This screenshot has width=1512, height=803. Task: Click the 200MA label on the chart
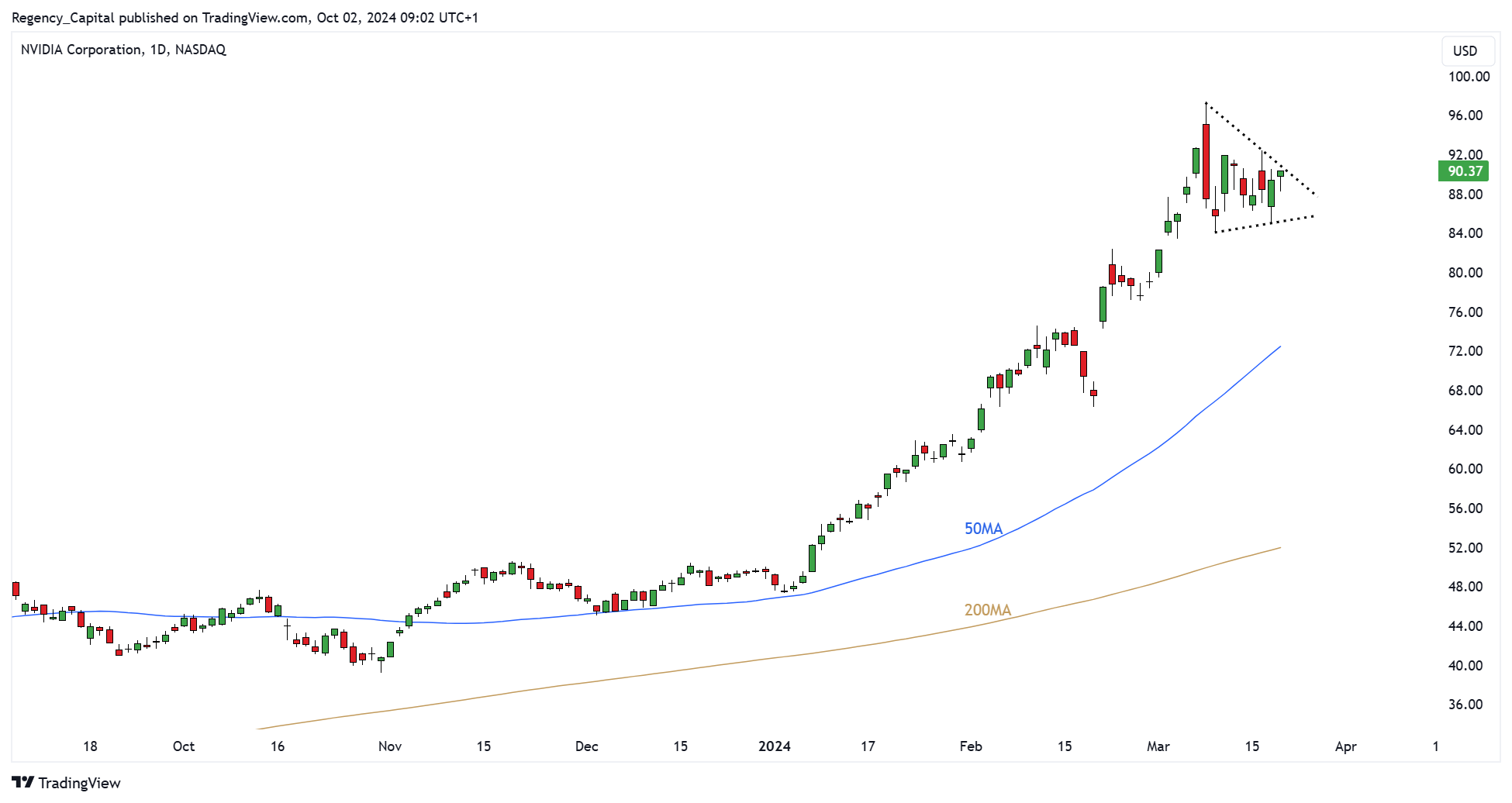[x=988, y=610]
